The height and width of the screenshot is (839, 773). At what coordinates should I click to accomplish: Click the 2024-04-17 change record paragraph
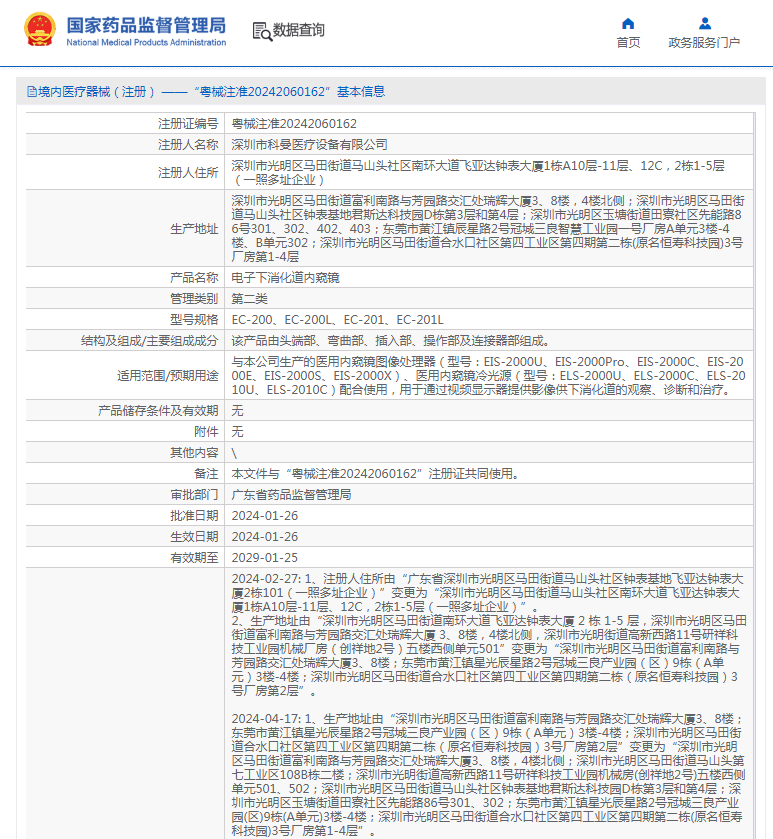tap(488, 774)
